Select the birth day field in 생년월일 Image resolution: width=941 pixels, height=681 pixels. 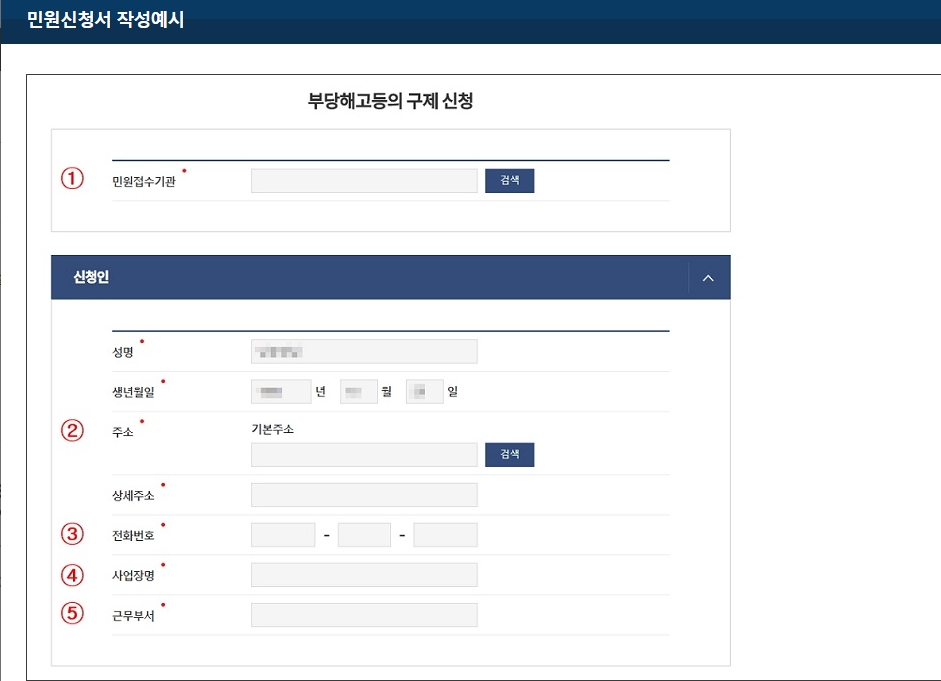point(424,391)
